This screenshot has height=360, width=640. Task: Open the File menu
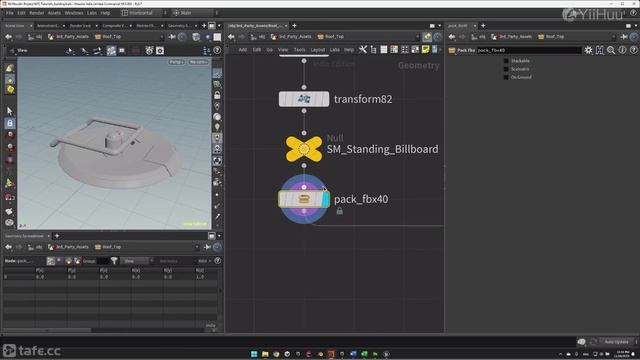[x=9, y=13]
